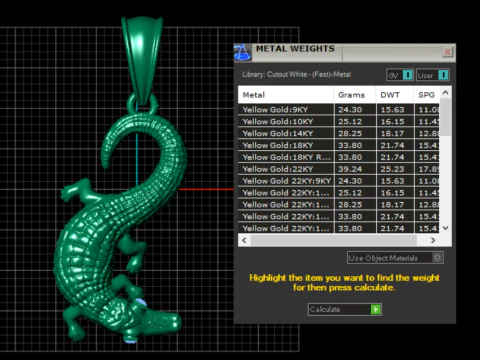Click the 25.23 DWT value
Screen dimensions: 480x360
pyautogui.click(x=392, y=169)
